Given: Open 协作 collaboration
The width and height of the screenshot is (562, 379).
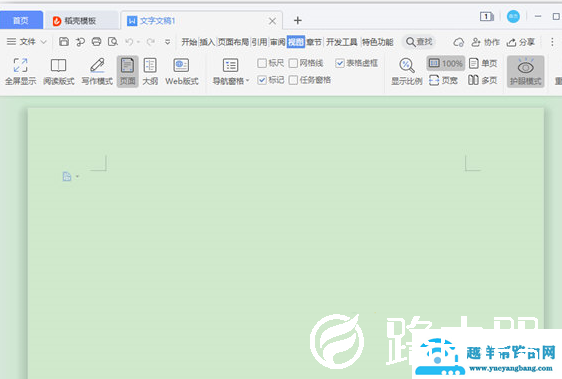Looking at the screenshot, I should [485, 42].
